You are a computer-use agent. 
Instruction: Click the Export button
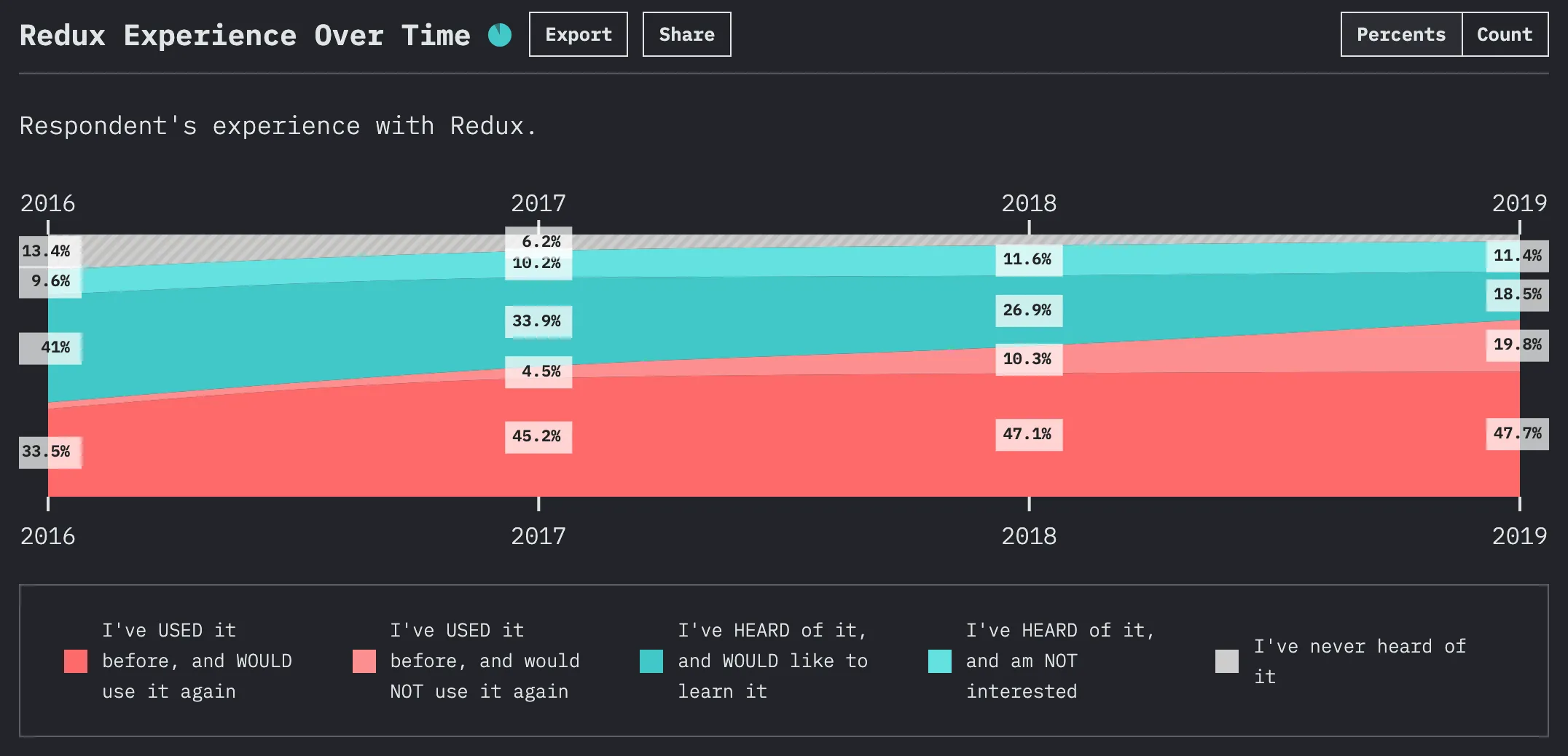(x=579, y=34)
